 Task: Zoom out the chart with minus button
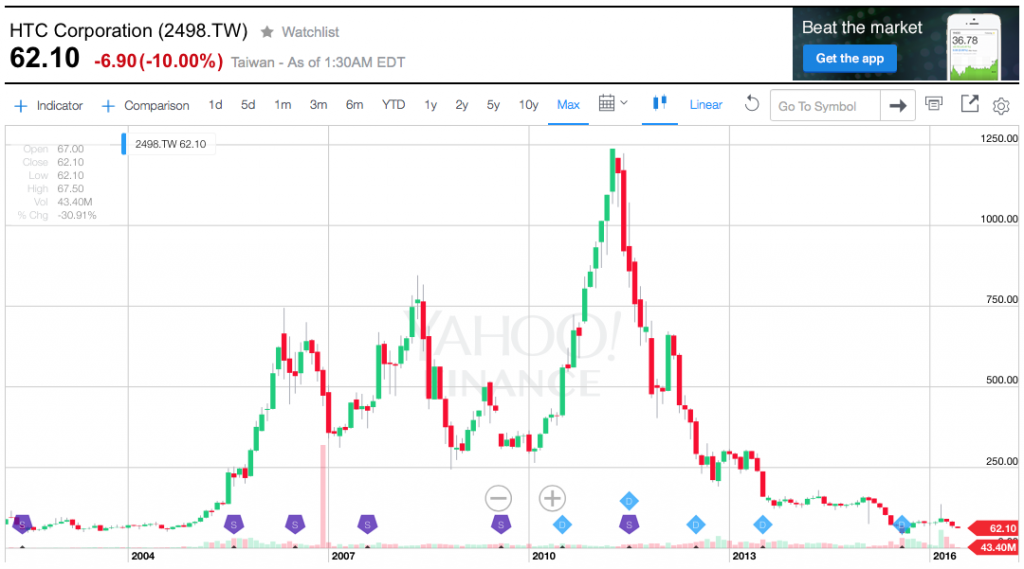tap(498, 498)
